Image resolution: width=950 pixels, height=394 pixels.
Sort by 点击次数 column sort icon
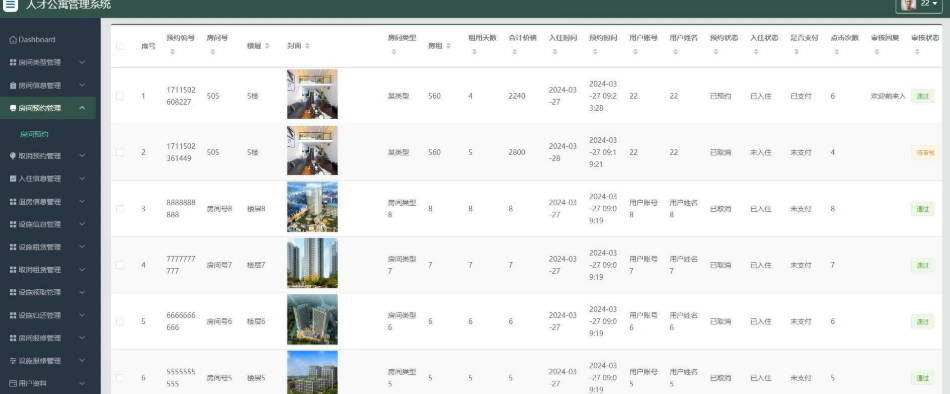(836, 52)
